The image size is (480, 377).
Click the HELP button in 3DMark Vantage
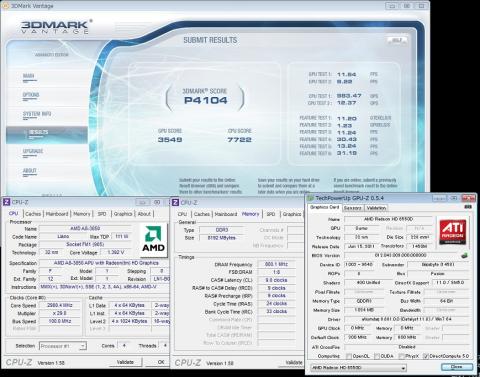tap(397, 40)
